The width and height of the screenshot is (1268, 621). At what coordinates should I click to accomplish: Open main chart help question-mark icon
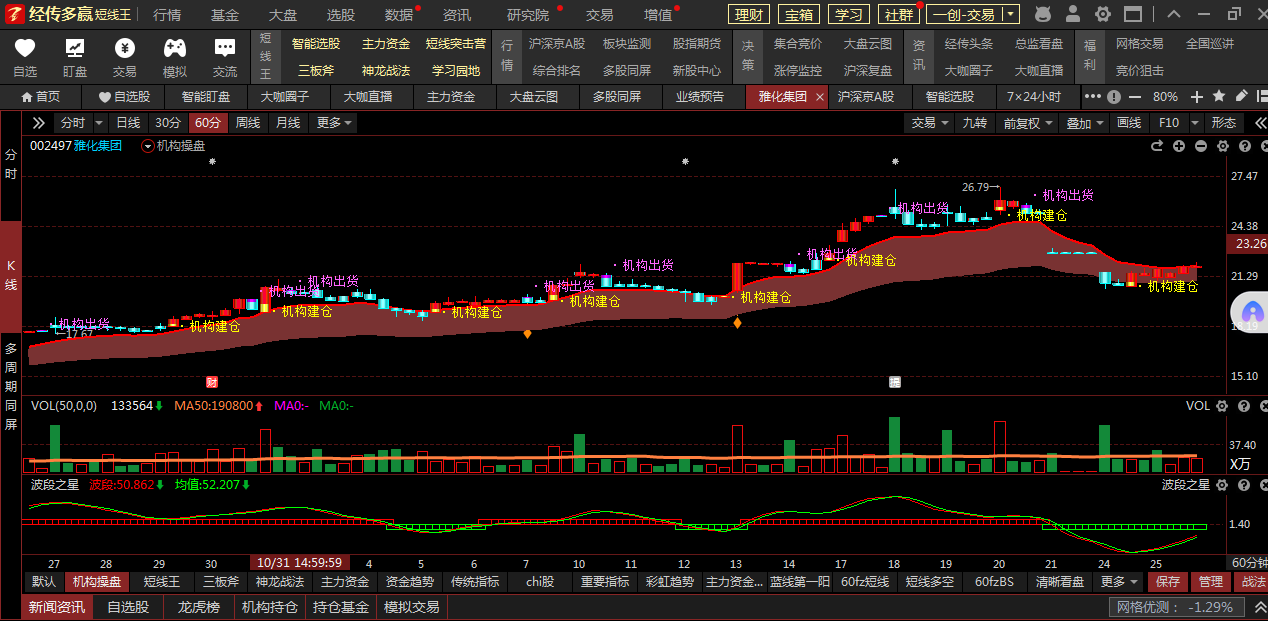click(x=1244, y=146)
